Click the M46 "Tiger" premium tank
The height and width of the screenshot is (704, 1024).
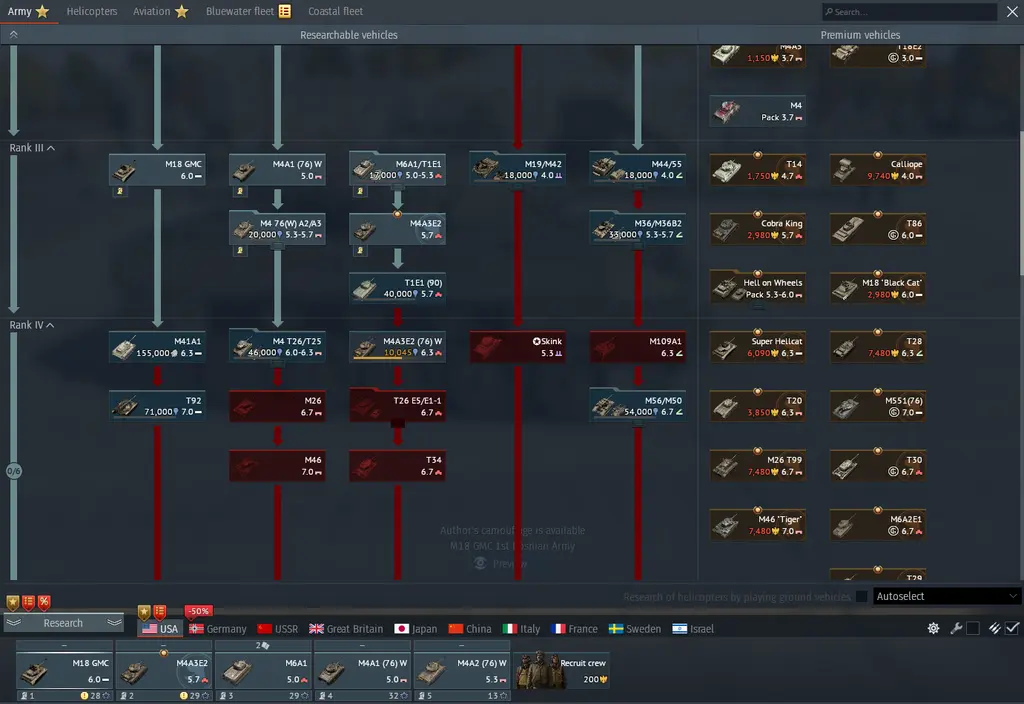[x=757, y=524]
